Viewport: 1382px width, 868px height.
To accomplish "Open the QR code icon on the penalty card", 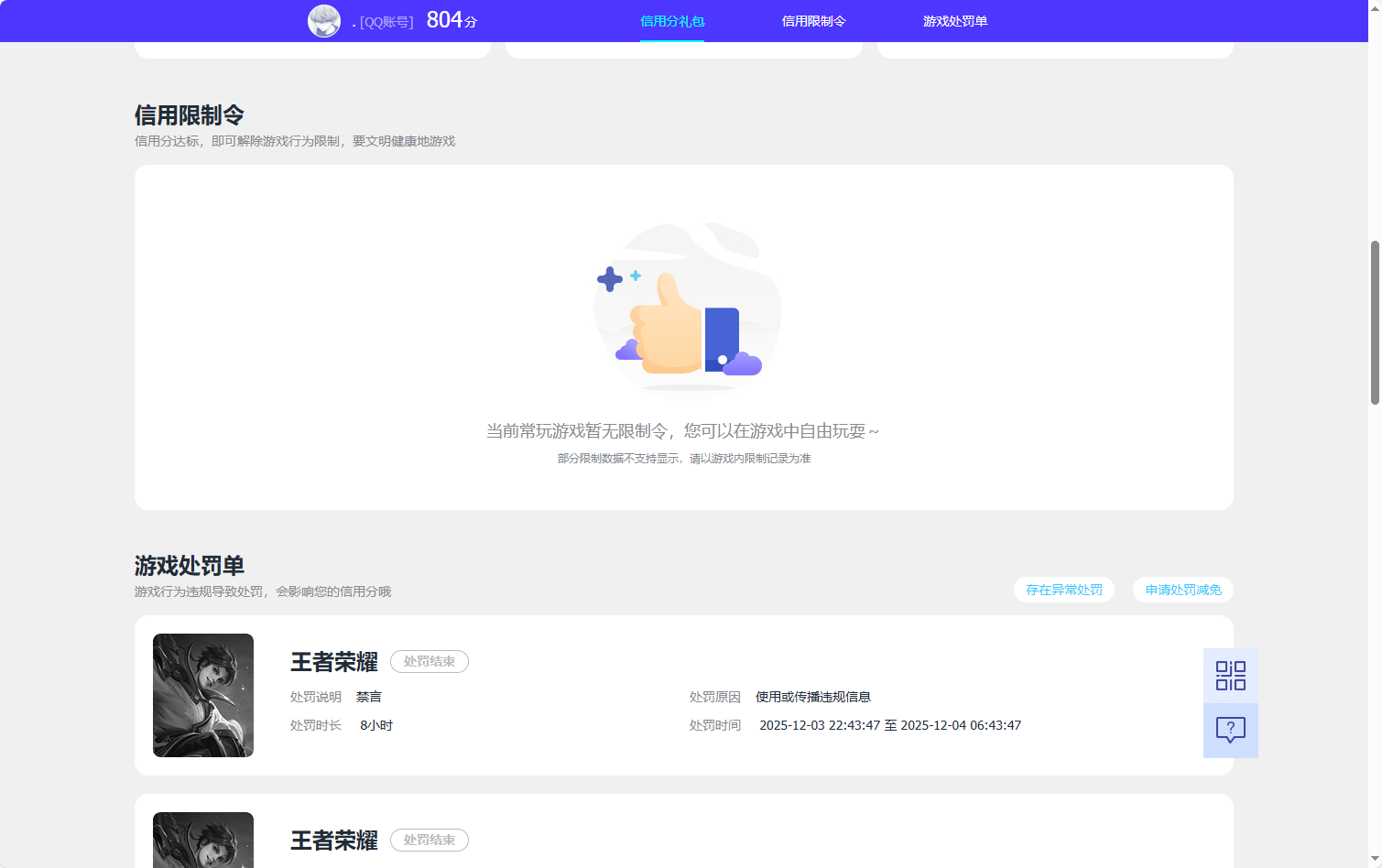I will 1230,675.
